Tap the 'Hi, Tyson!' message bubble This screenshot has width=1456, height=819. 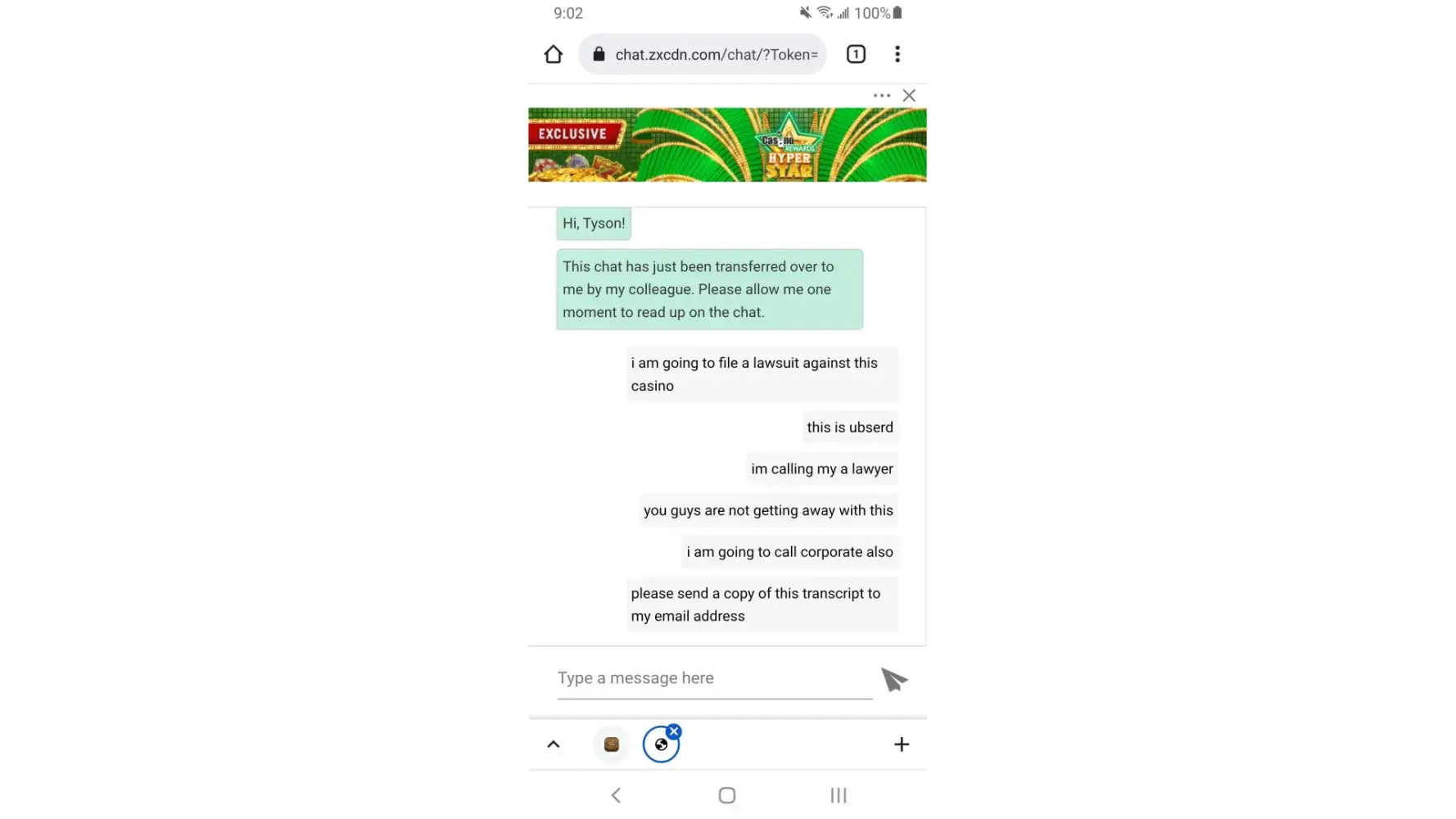[594, 224]
